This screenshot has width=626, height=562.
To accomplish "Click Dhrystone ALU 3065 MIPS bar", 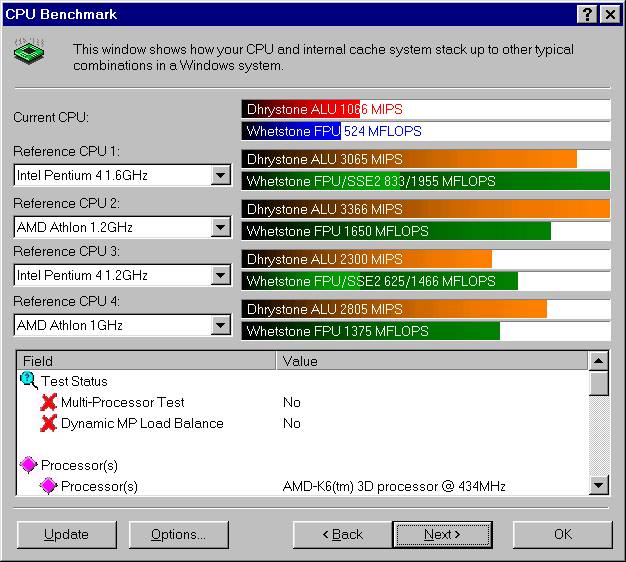I will 426,159.
